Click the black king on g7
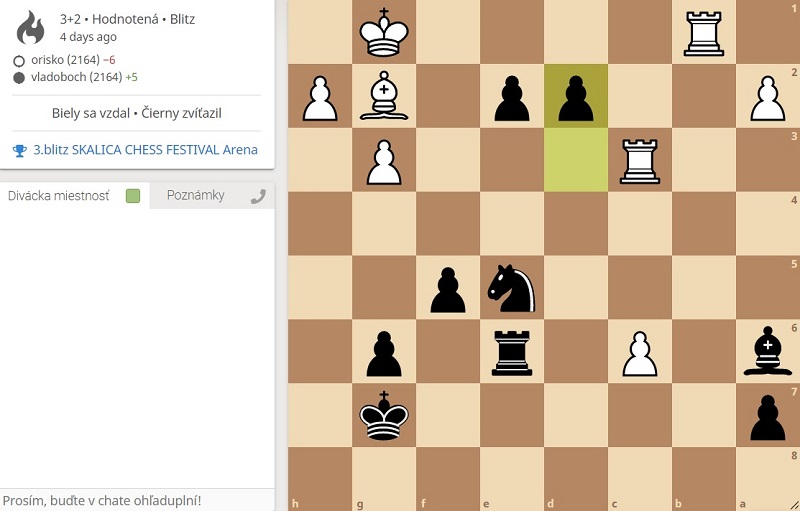The height and width of the screenshot is (511, 800). point(384,416)
